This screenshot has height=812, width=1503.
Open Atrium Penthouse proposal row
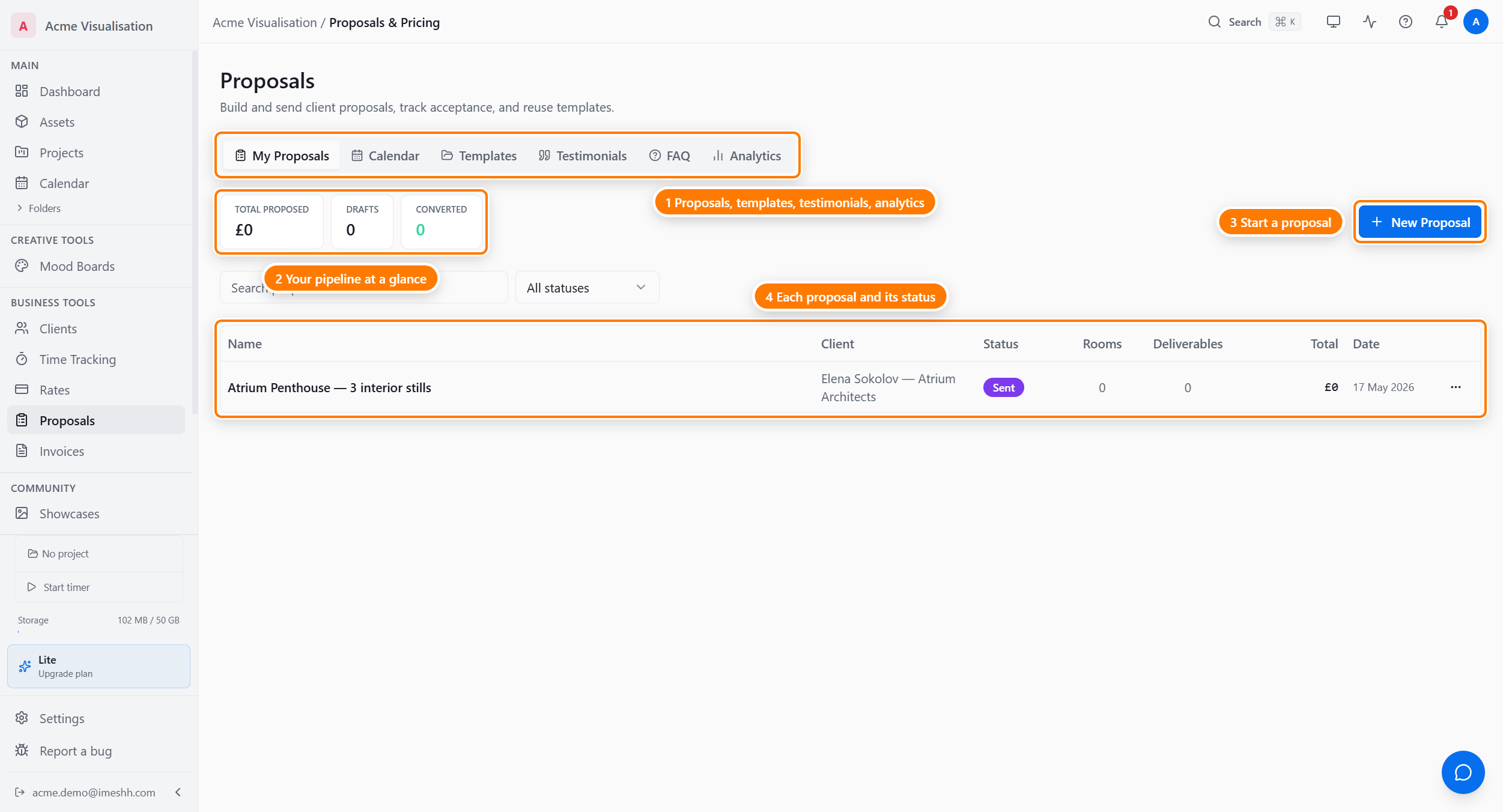(850, 387)
